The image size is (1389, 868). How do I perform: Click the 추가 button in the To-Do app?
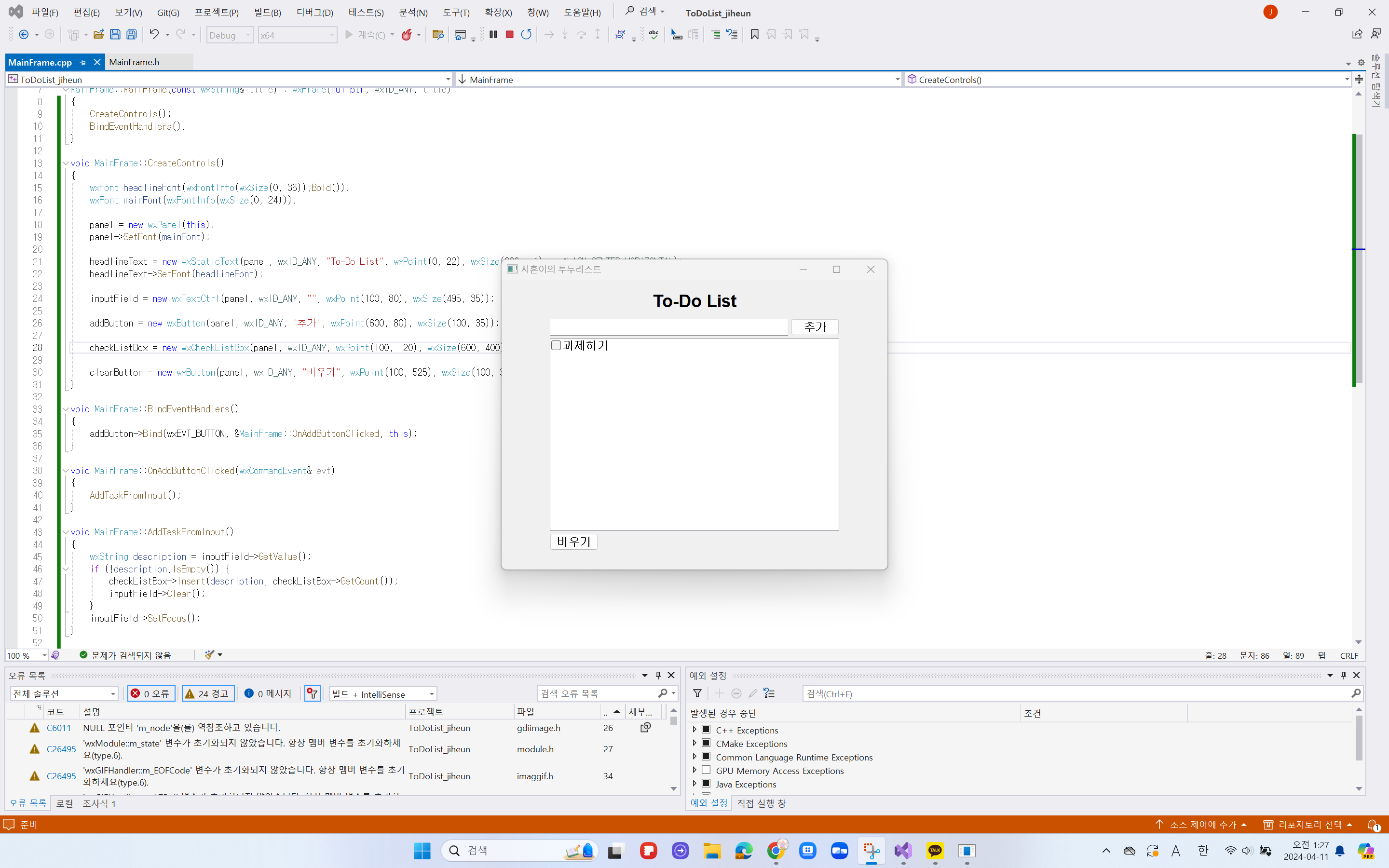[x=815, y=326]
